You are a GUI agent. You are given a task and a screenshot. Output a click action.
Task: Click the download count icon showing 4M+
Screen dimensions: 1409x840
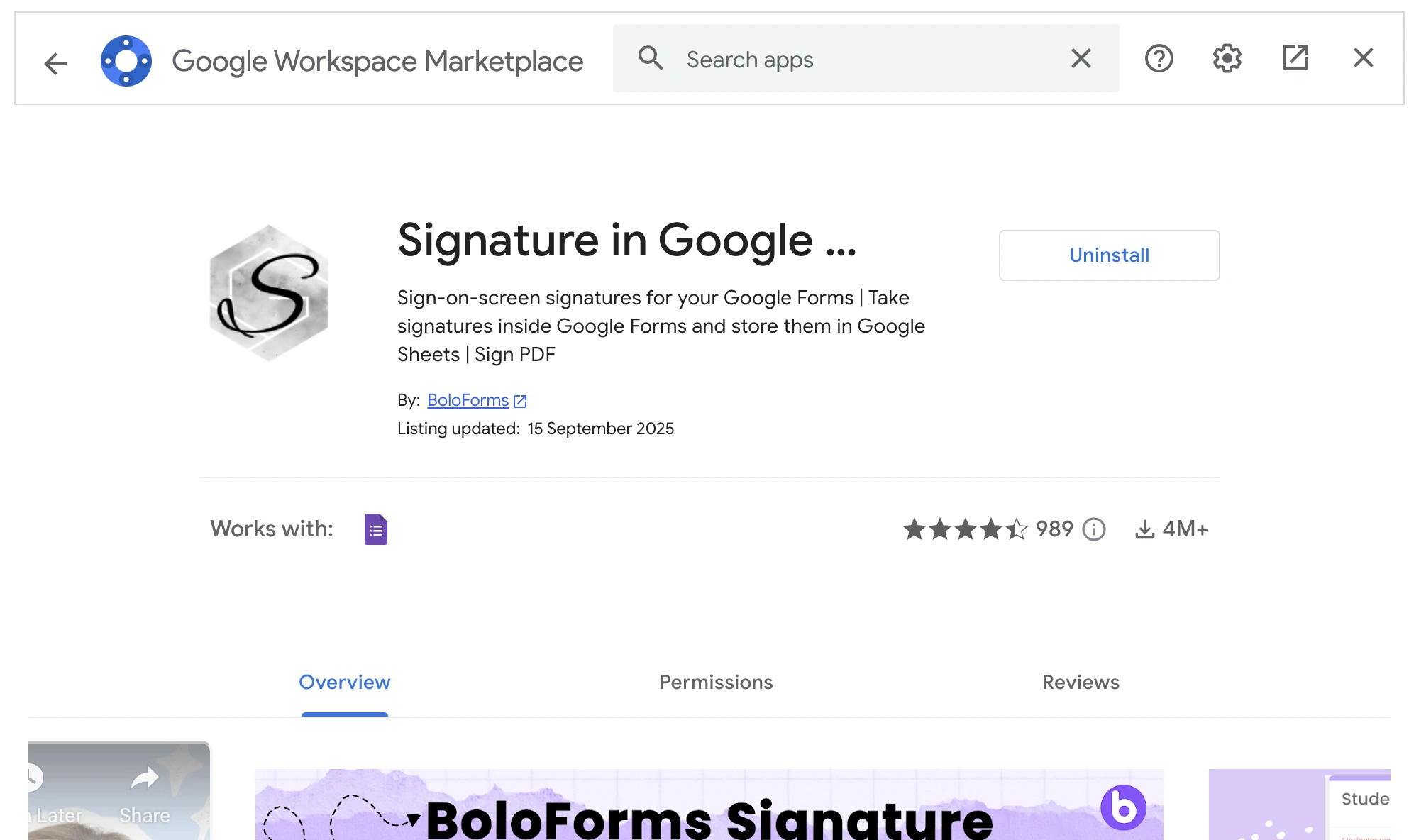[1145, 529]
